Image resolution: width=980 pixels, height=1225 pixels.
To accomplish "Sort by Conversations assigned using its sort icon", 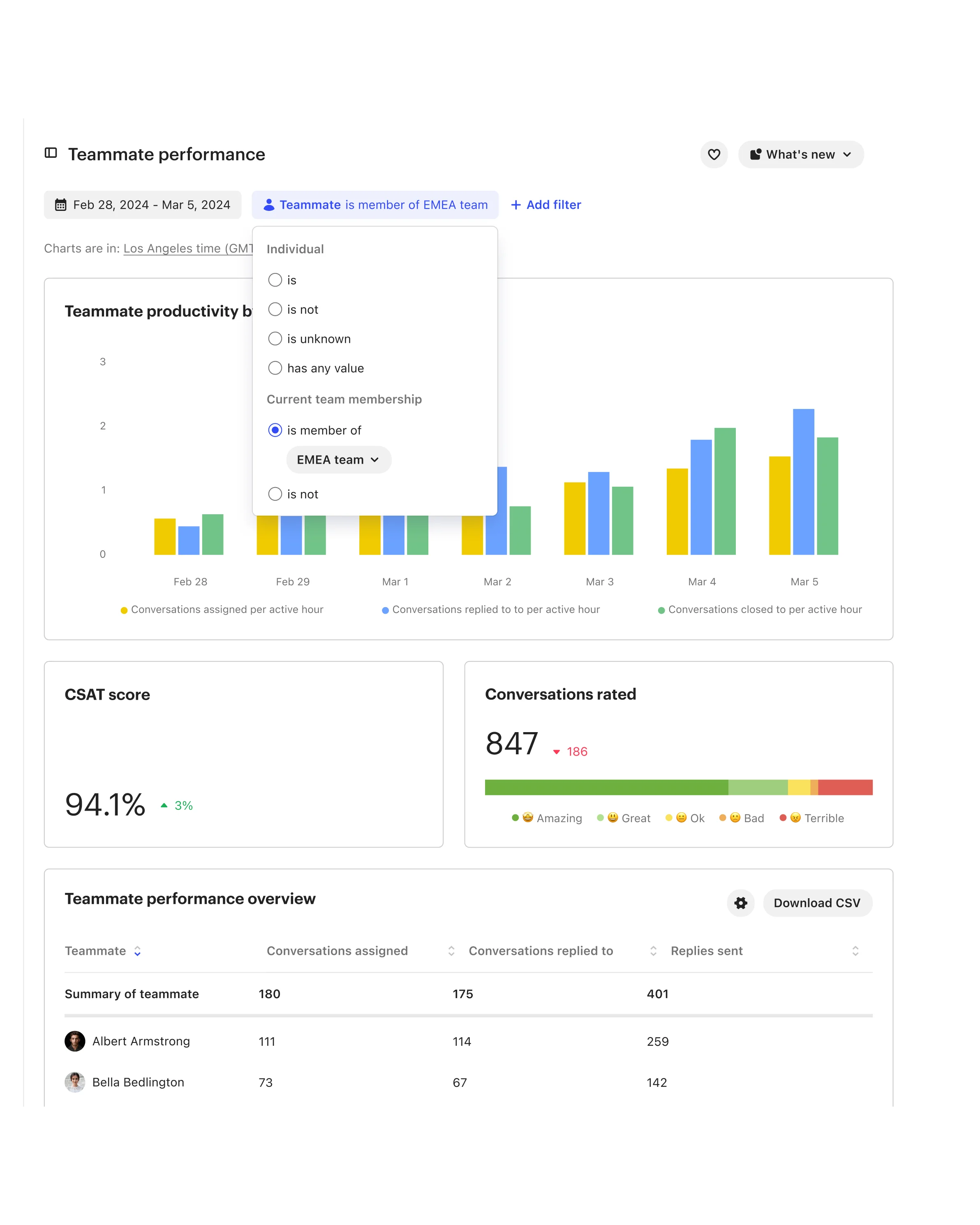I will tap(452, 950).
